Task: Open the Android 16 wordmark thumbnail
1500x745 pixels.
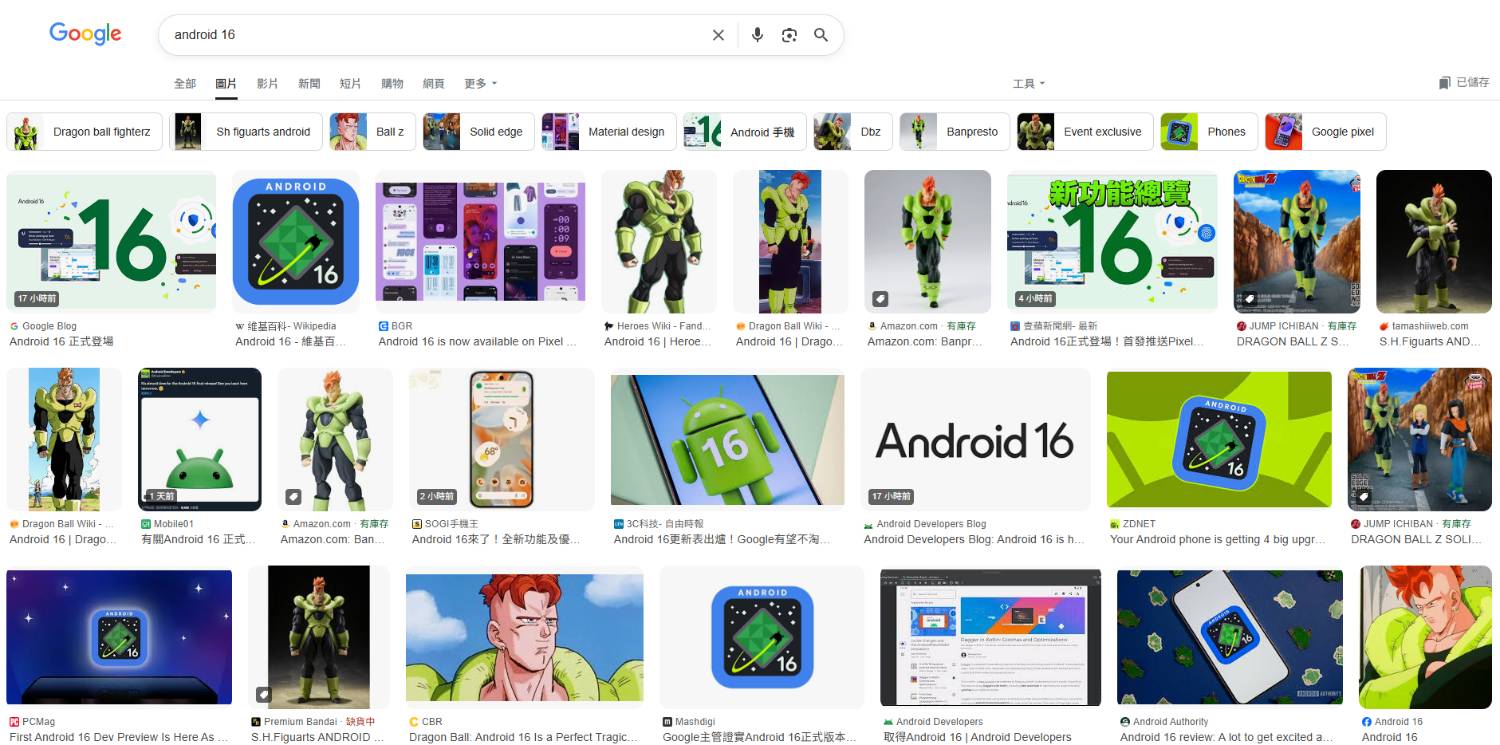Action: [x=975, y=440]
